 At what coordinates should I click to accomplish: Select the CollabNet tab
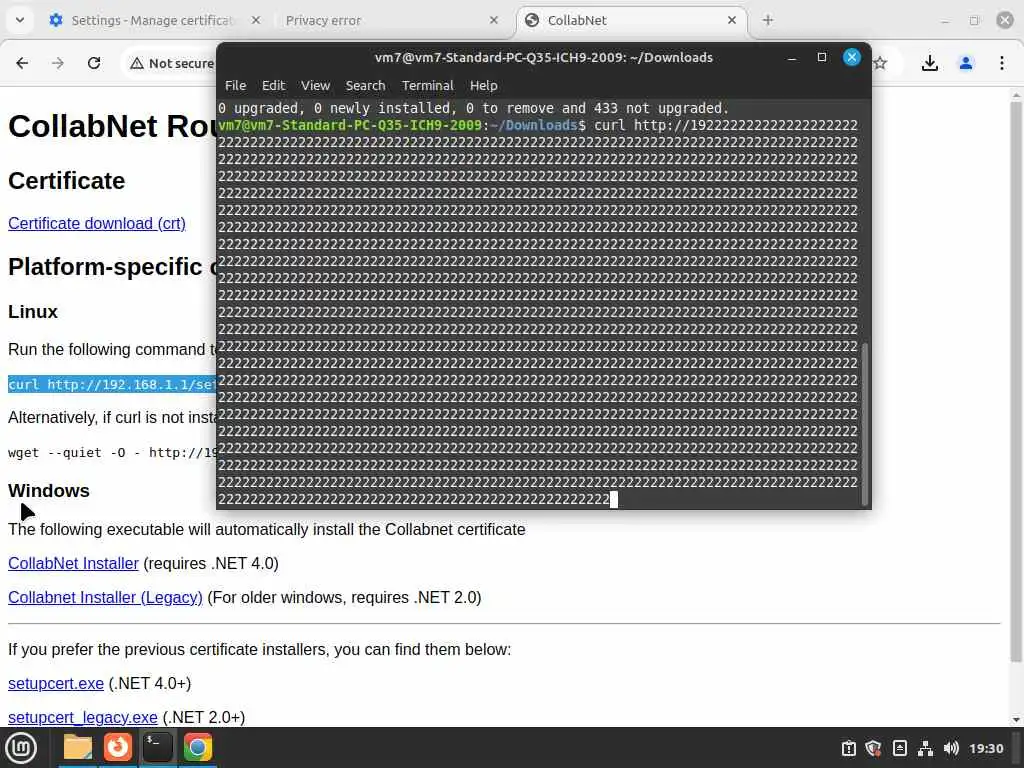pyautogui.click(x=630, y=20)
